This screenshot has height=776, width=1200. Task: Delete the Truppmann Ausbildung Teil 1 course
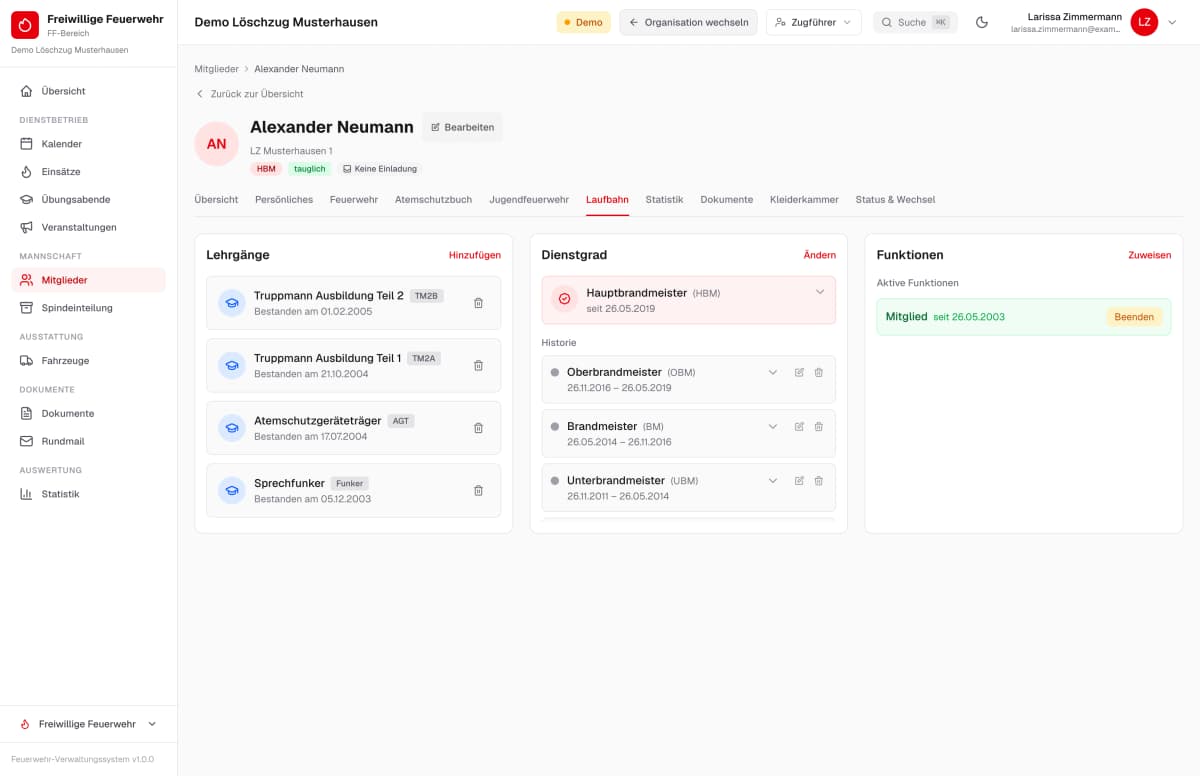(478, 366)
